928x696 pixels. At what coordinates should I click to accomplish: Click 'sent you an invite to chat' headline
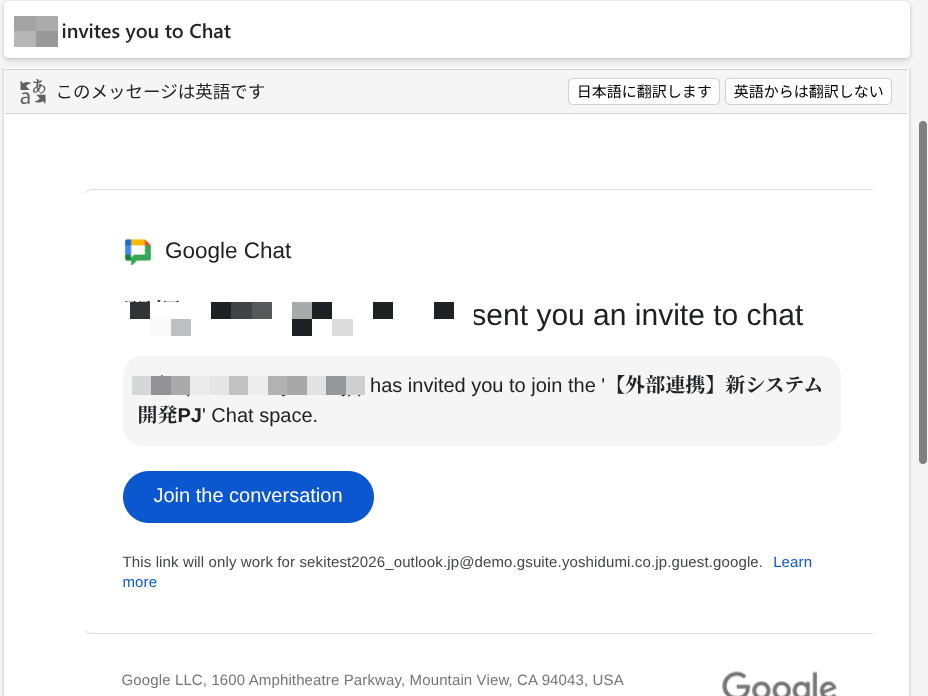click(637, 315)
